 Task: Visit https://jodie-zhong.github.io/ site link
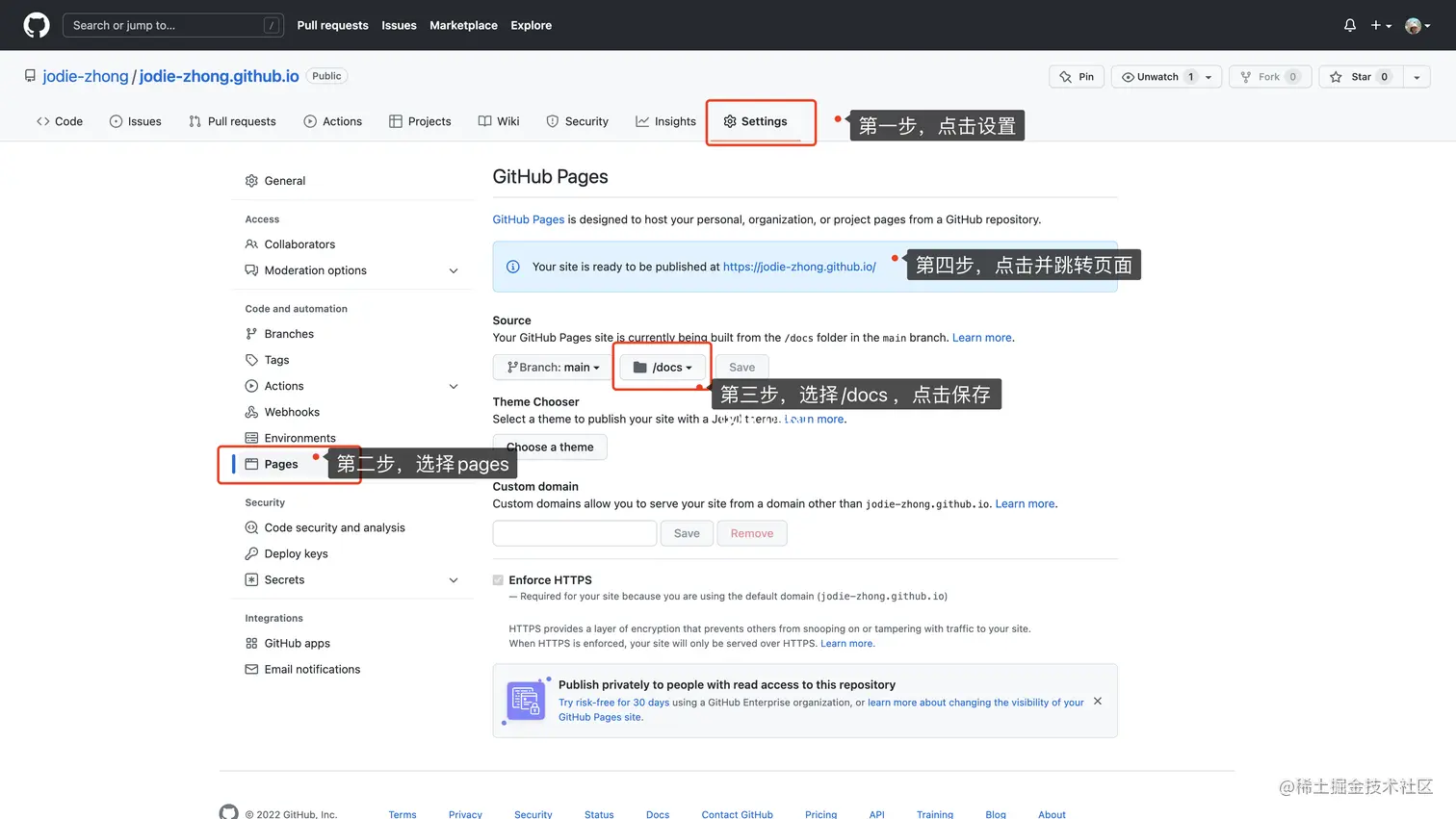tap(799, 267)
